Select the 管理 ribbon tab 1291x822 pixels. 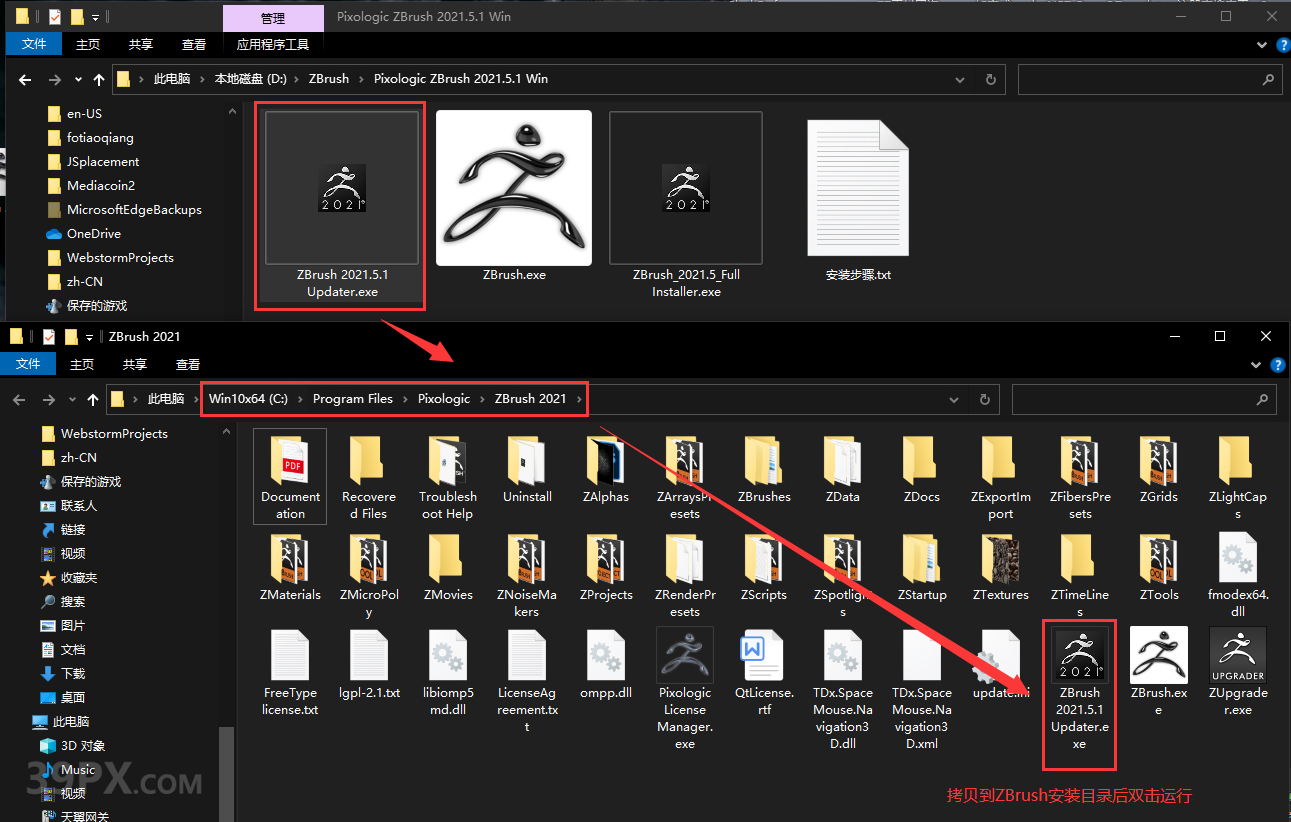273,18
